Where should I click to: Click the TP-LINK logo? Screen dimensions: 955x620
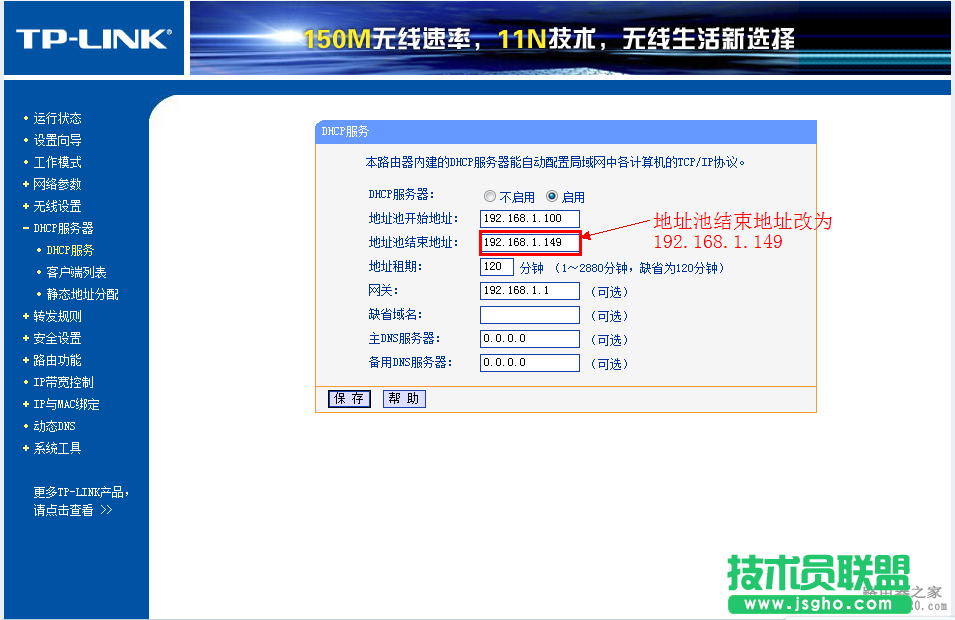pyautogui.click(x=94, y=39)
